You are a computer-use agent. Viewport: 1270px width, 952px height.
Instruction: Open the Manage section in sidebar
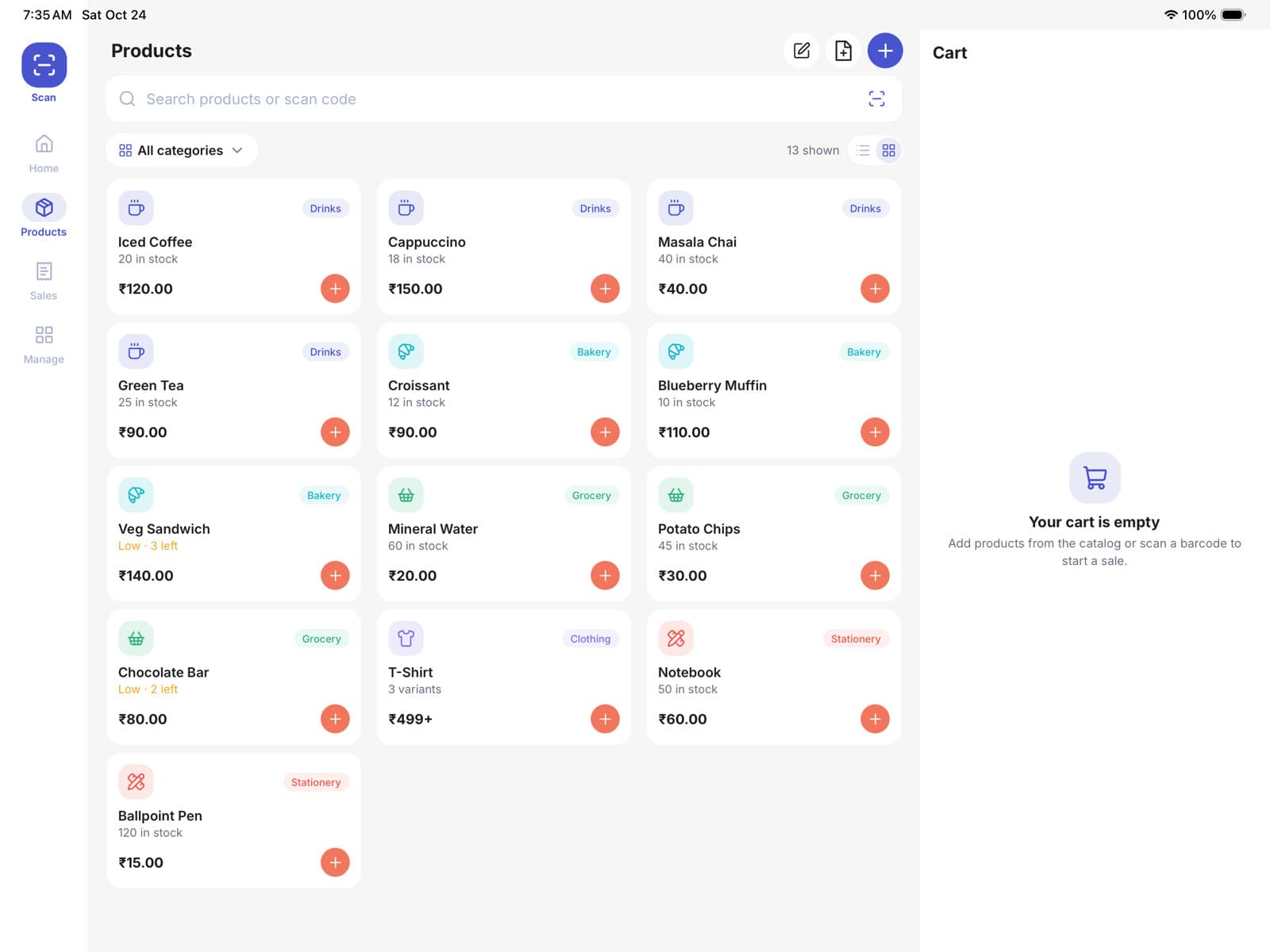point(44,344)
